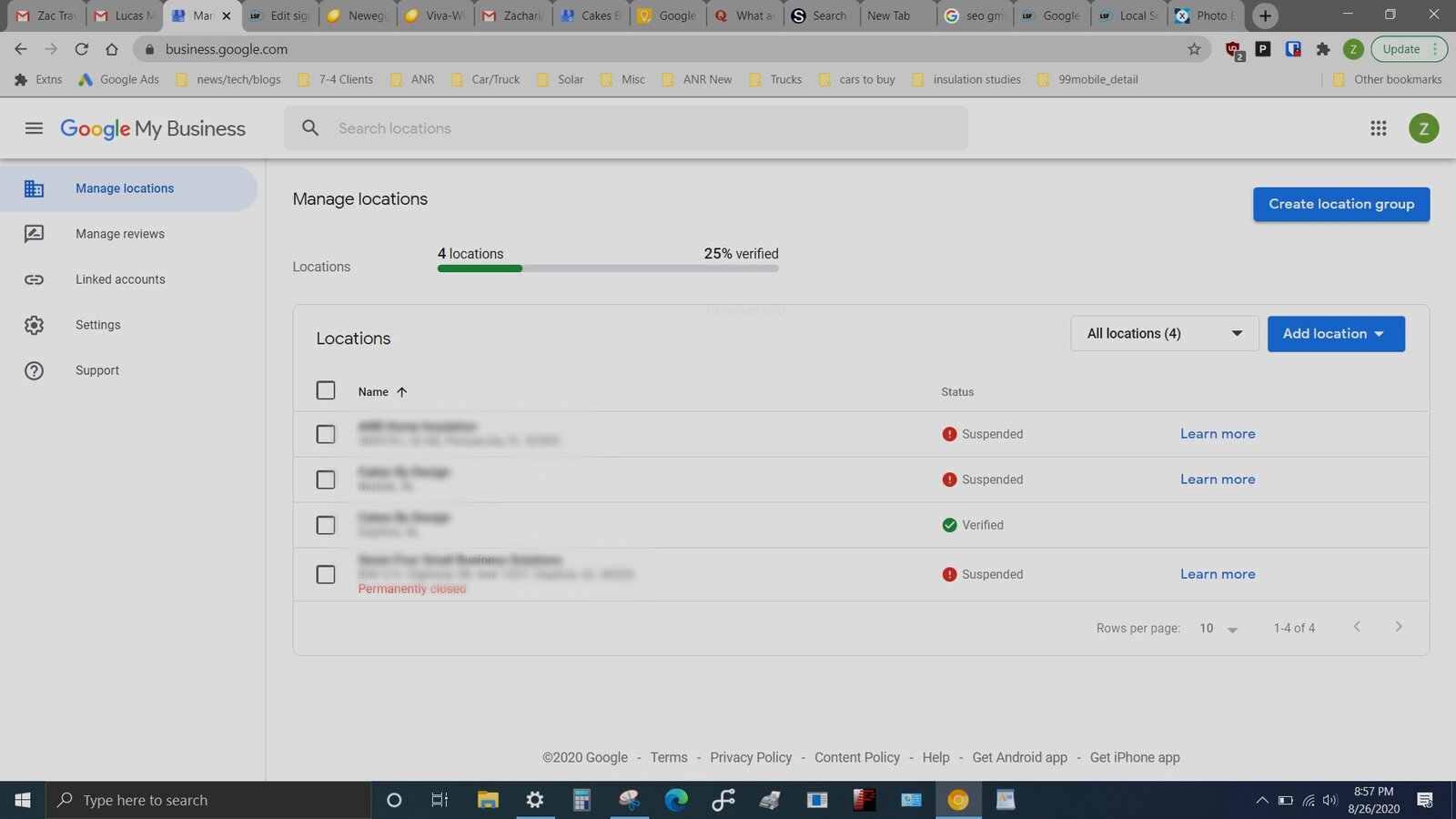Click the Chrome Update button
The image size is (1456, 819).
1409,49
